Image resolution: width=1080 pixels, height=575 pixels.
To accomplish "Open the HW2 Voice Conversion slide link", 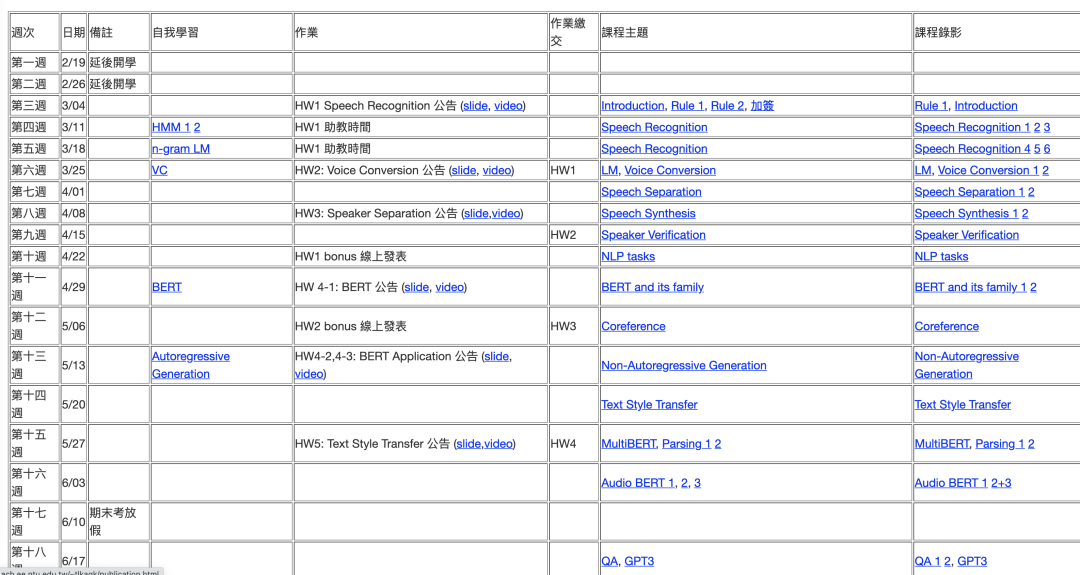I will tap(464, 170).
